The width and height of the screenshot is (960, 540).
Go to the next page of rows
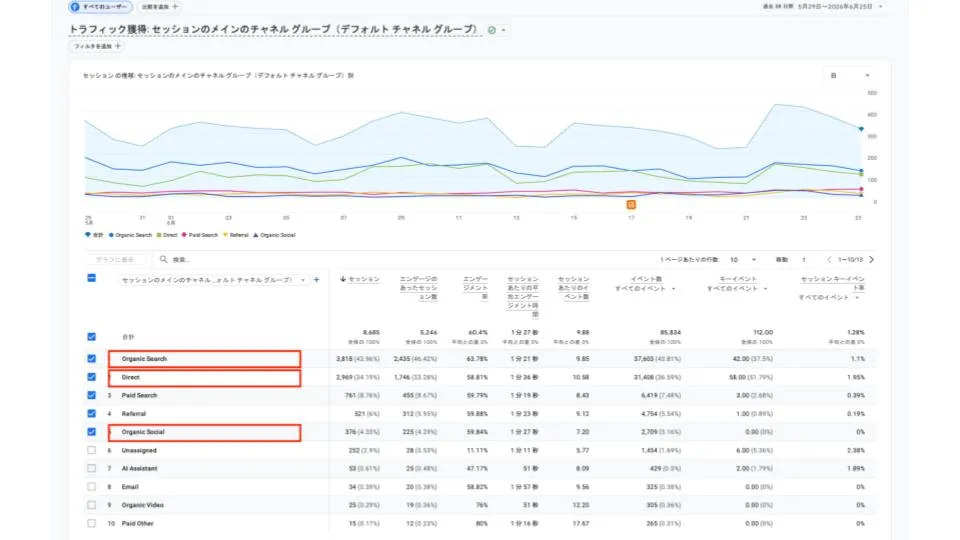[871, 260]
